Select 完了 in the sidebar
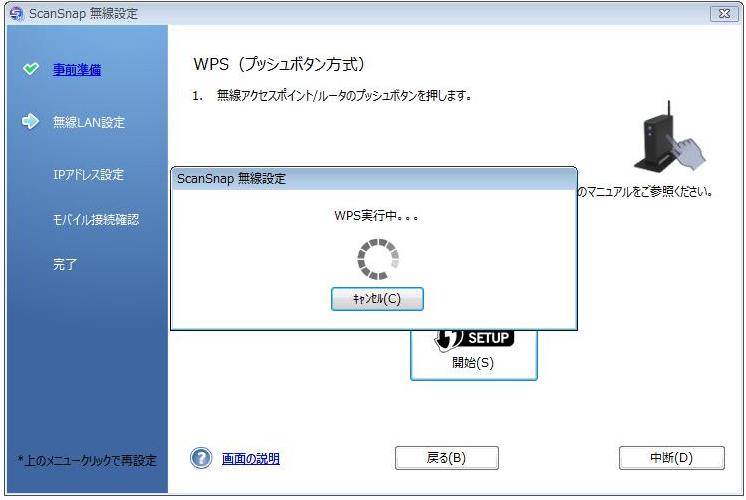This screenshot has height=500, width=746. pos(65,265)
